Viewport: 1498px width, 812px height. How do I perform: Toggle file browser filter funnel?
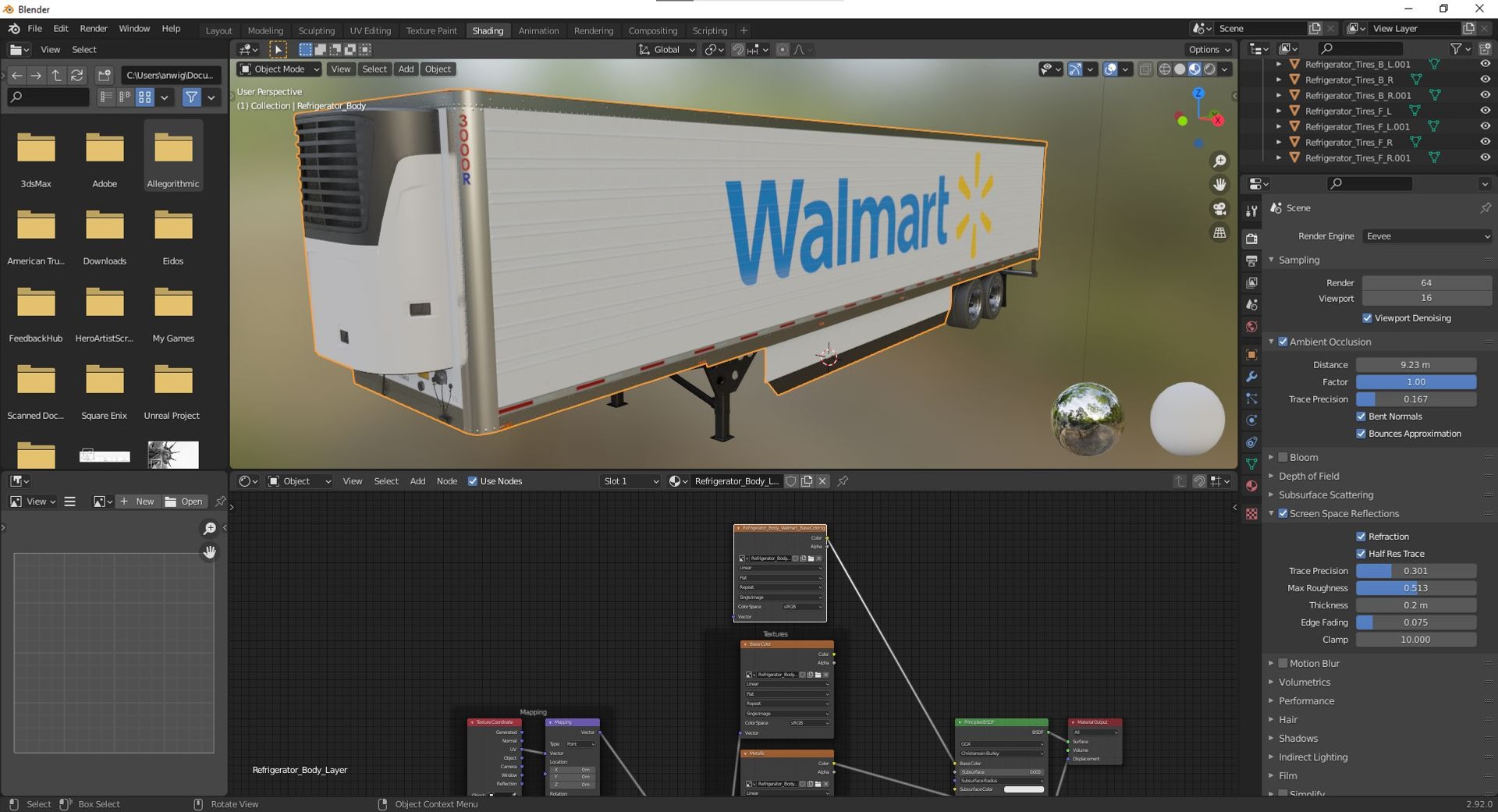coord(191,98)
